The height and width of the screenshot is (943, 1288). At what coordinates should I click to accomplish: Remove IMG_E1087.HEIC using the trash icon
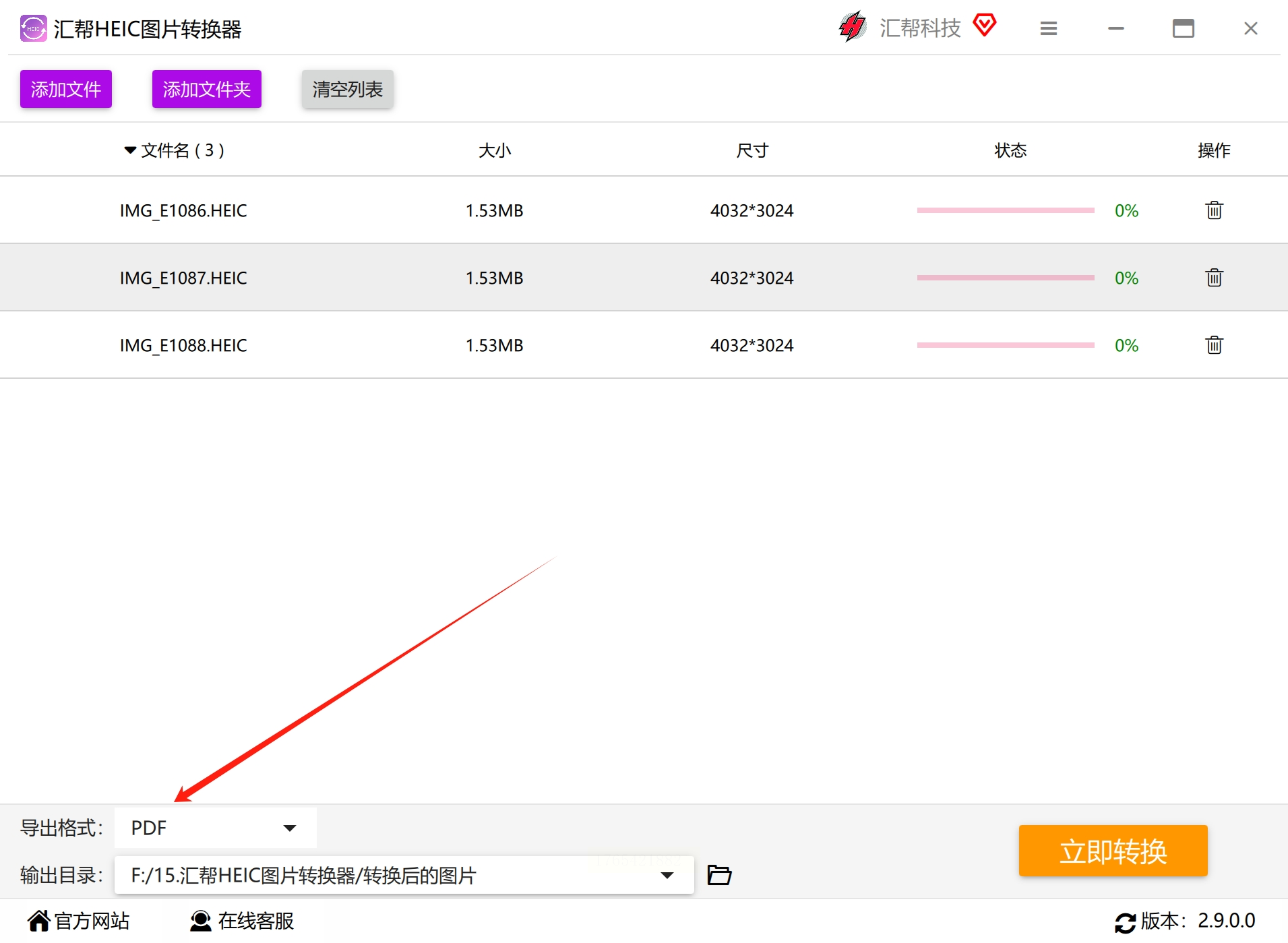click(1214, 278)
